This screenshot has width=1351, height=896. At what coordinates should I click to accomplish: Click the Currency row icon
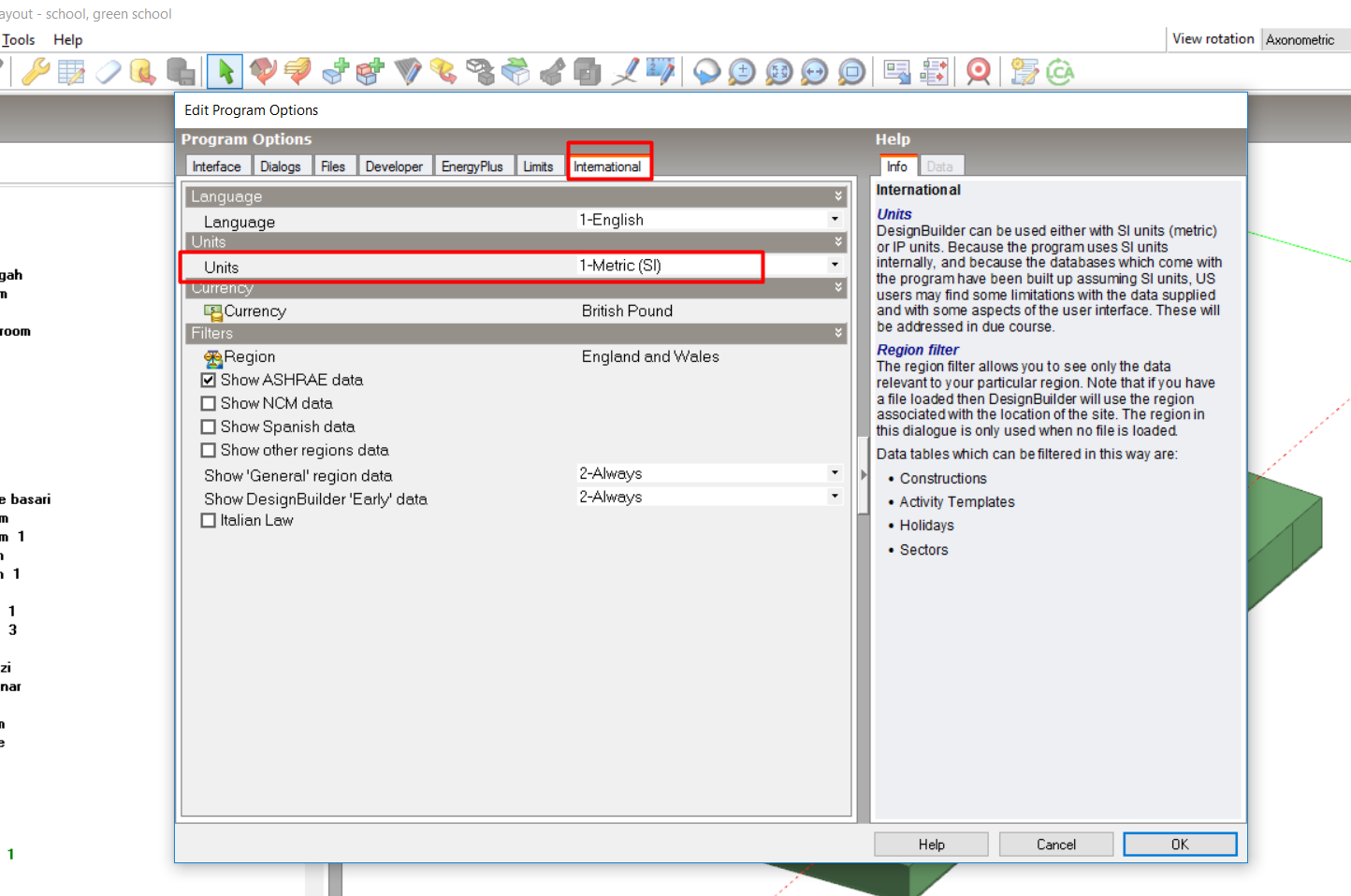coord(213,311)
